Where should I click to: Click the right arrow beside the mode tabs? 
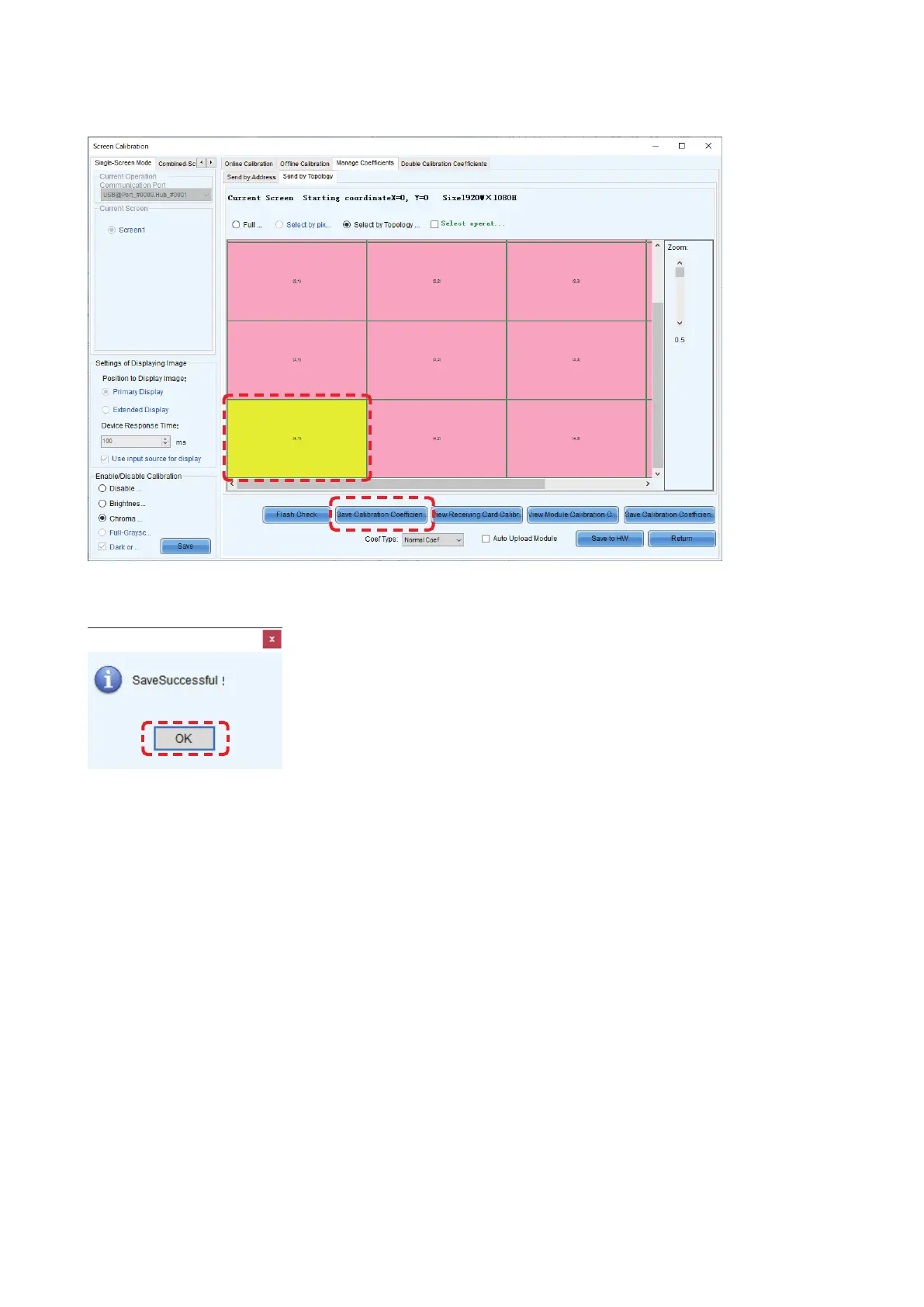click(211, 163)
